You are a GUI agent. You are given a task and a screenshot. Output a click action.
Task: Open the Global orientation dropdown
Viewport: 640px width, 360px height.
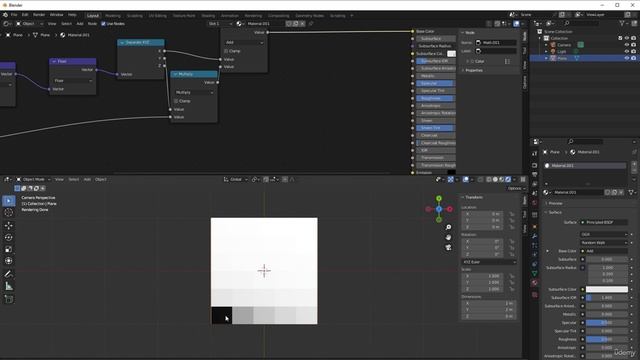236,179
